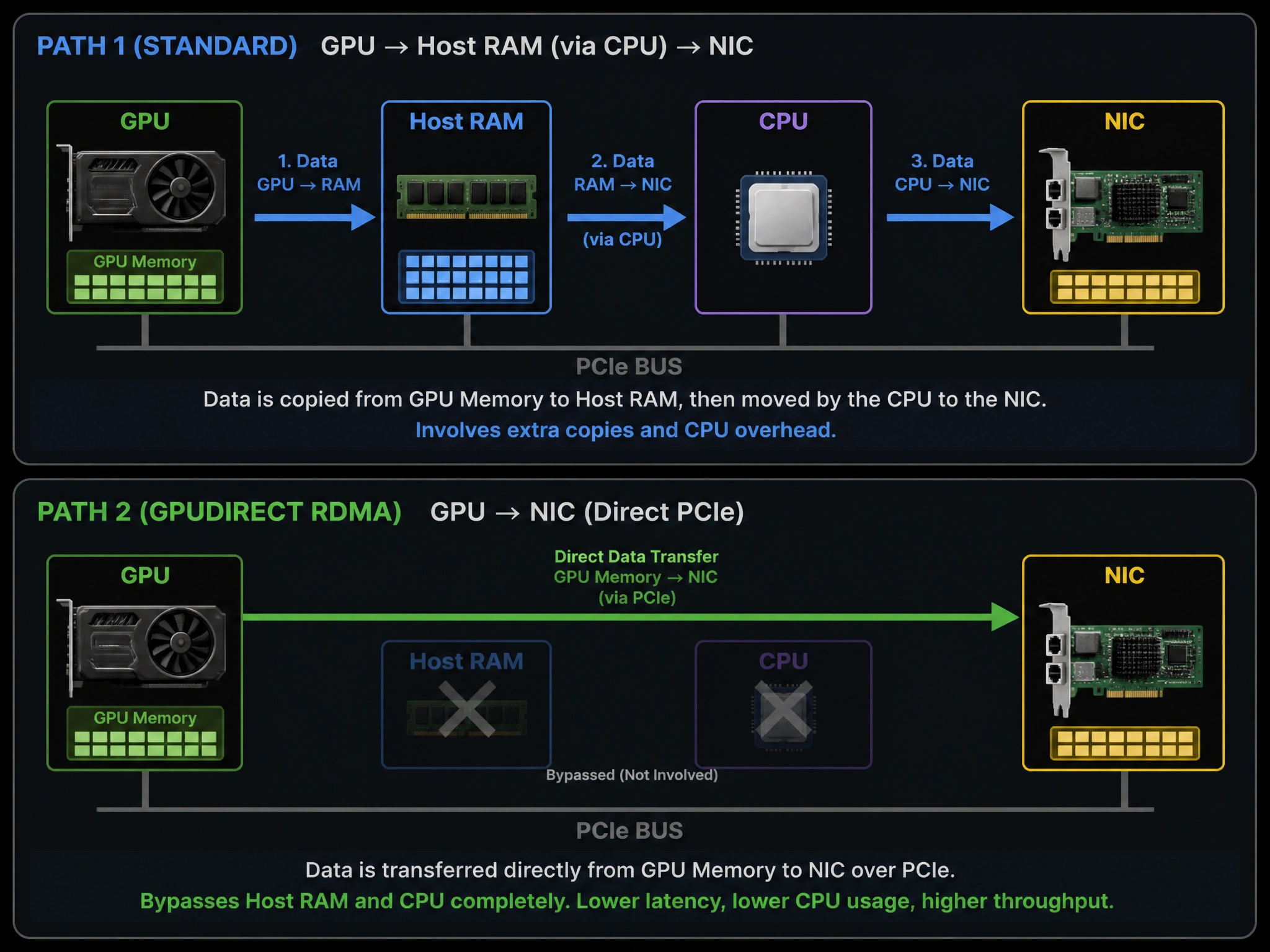Click the 'PCIe BUS' label in Path 1
1270x952 pixels.
(629, 366)
